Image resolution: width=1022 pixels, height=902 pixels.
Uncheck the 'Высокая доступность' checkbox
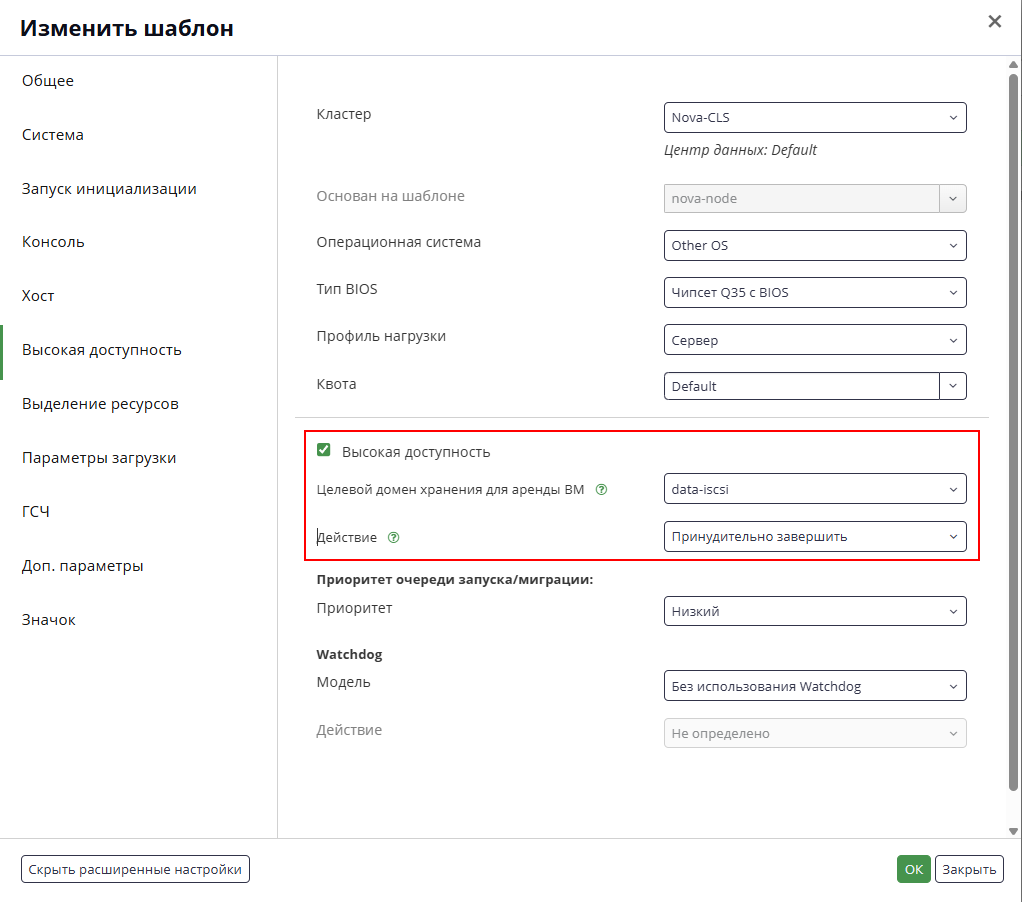tap(323, 450)
